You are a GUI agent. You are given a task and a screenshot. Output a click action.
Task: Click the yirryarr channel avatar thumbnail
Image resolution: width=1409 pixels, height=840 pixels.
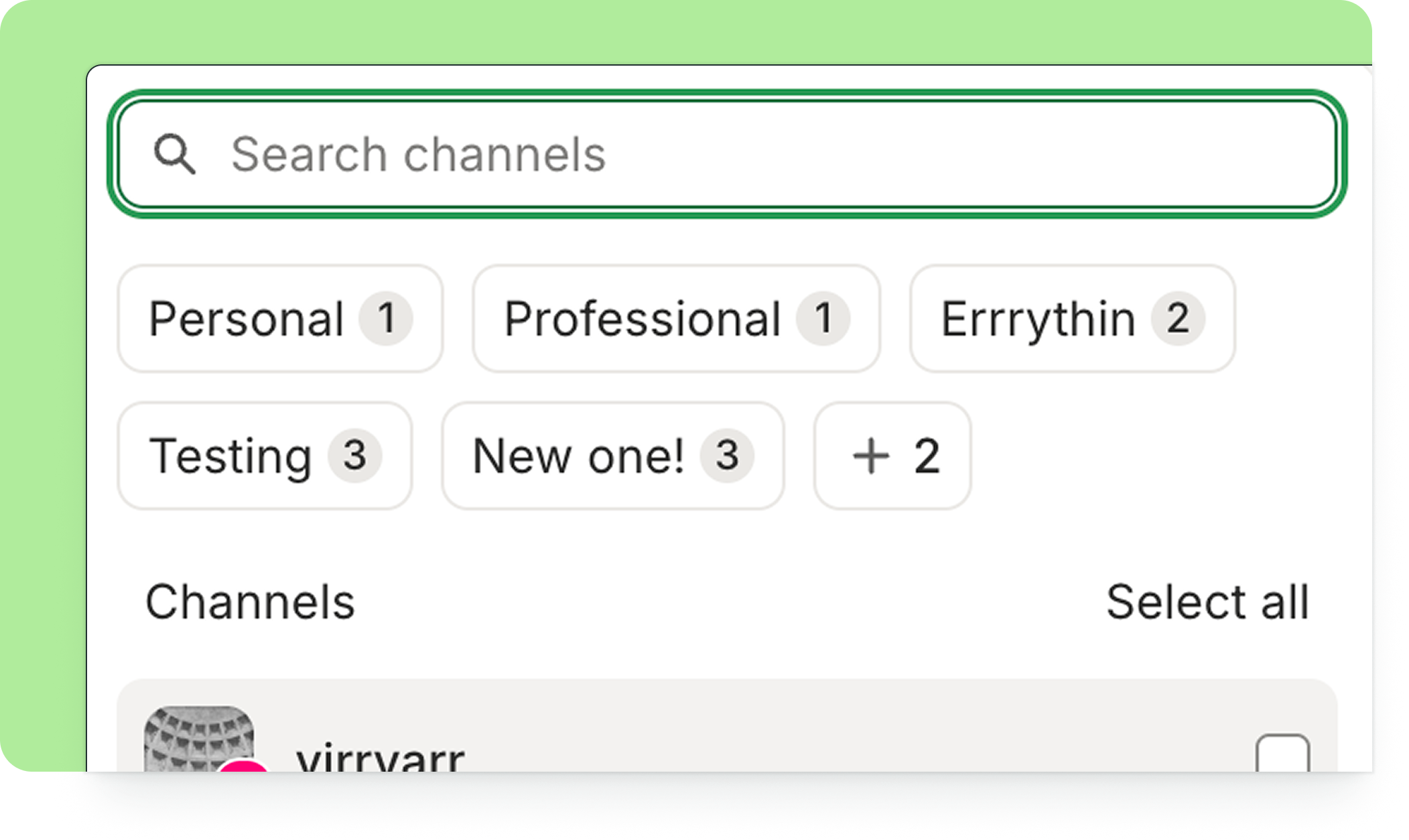199,739
